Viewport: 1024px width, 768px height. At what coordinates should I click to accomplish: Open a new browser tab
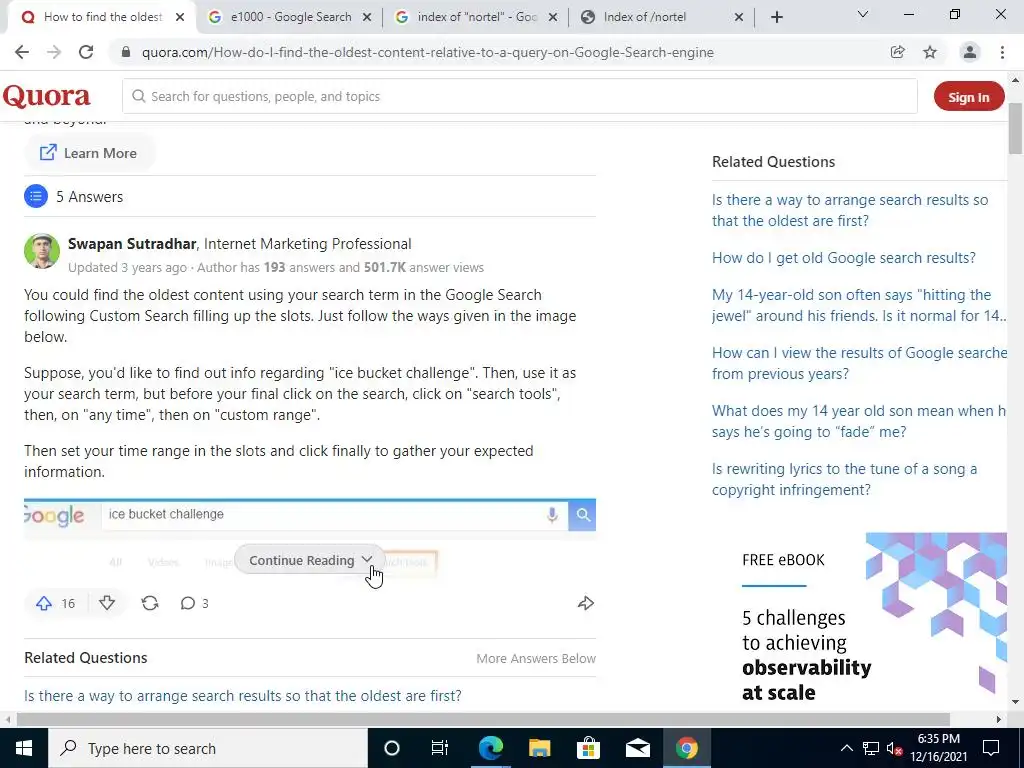[x=776, y=18]
